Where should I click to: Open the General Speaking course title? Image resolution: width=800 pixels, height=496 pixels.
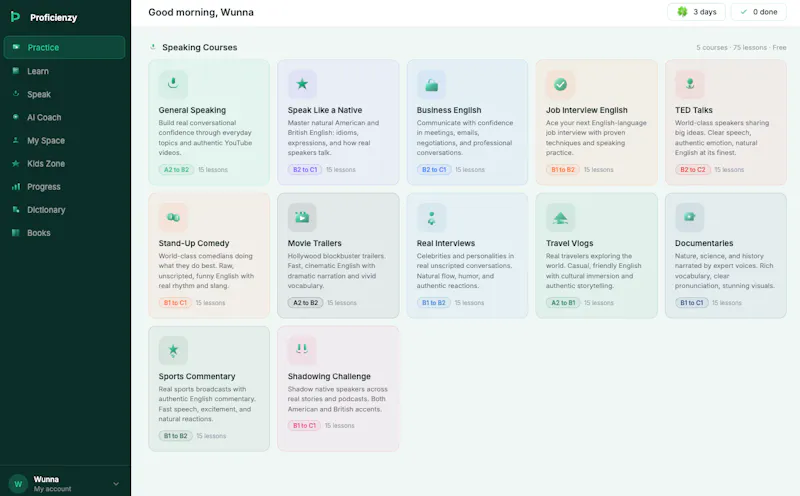[192, 110]
